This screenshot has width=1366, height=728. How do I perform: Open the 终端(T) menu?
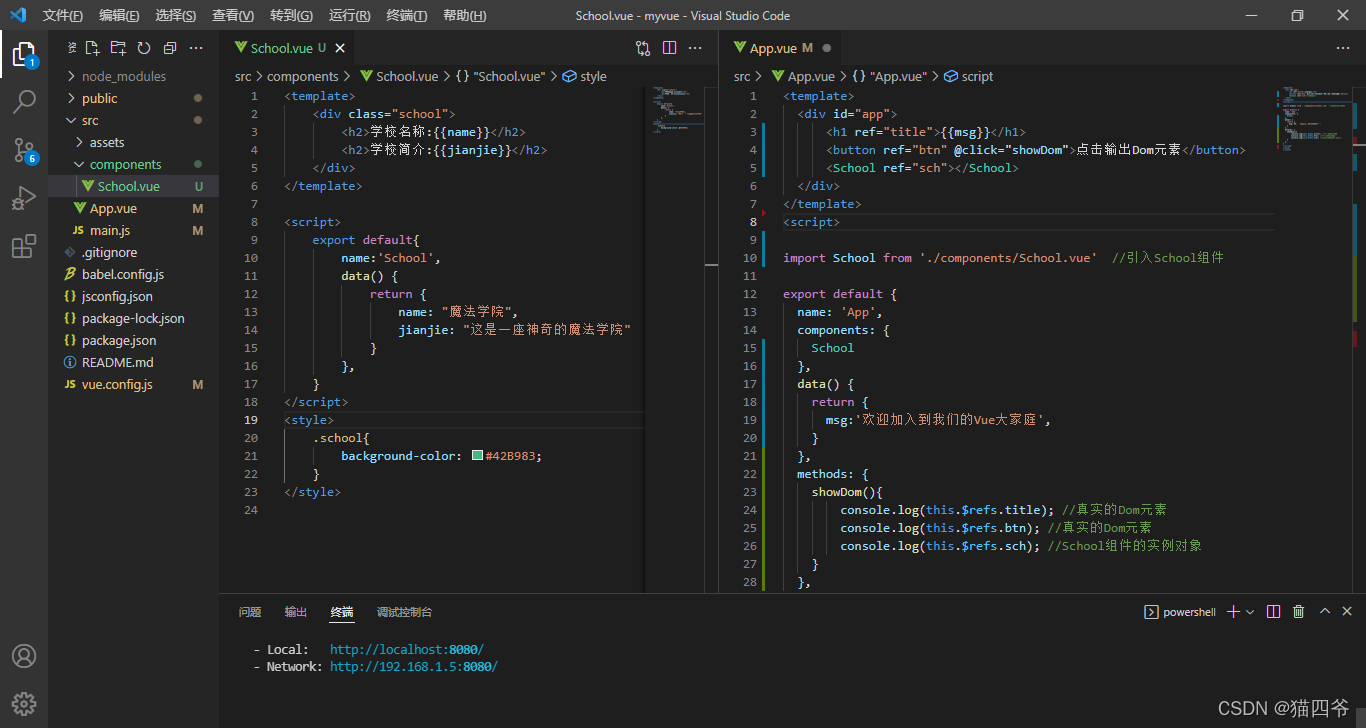tap(407, 15)
